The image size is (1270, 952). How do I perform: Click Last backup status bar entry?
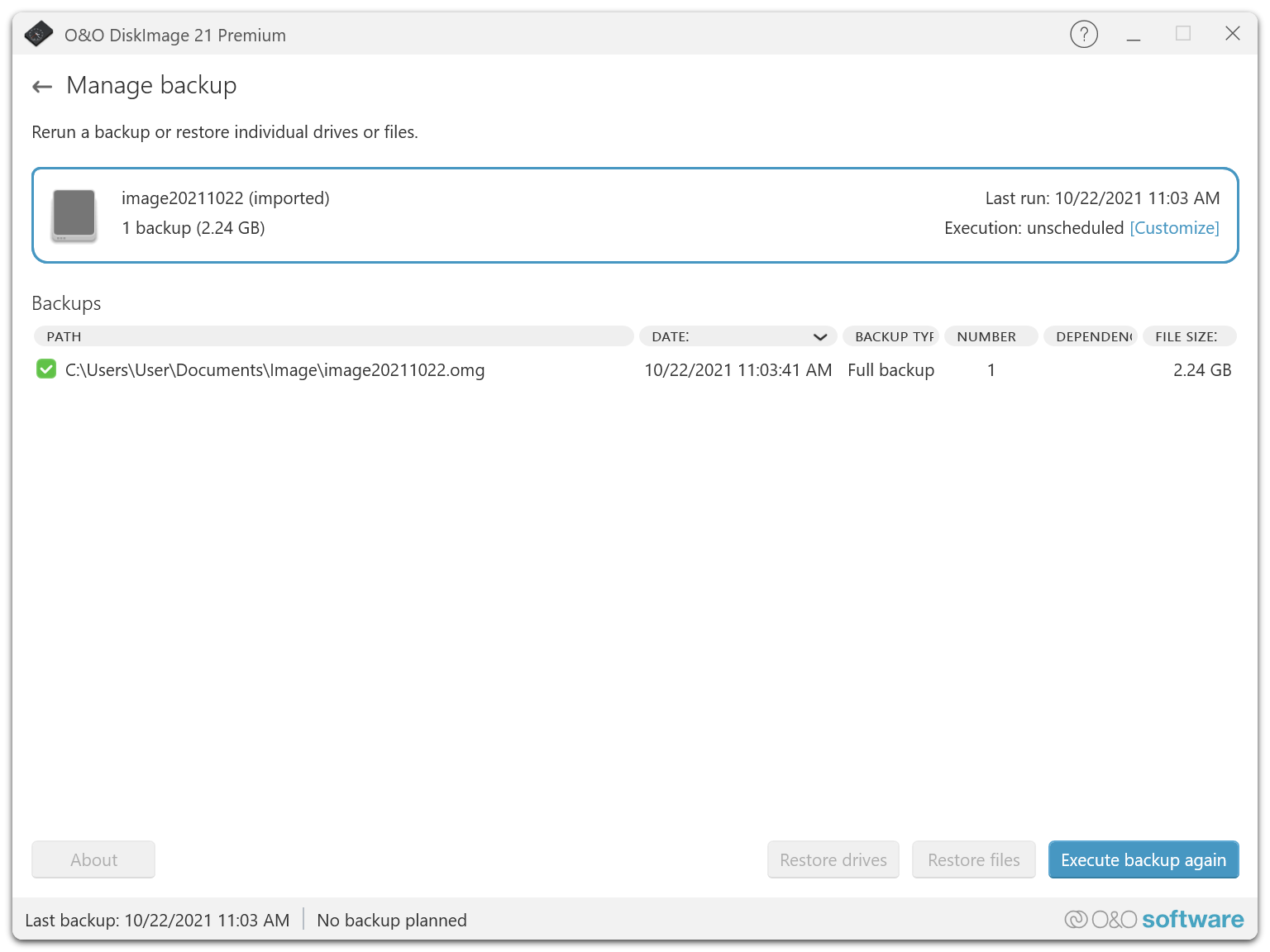pos(157,920)
